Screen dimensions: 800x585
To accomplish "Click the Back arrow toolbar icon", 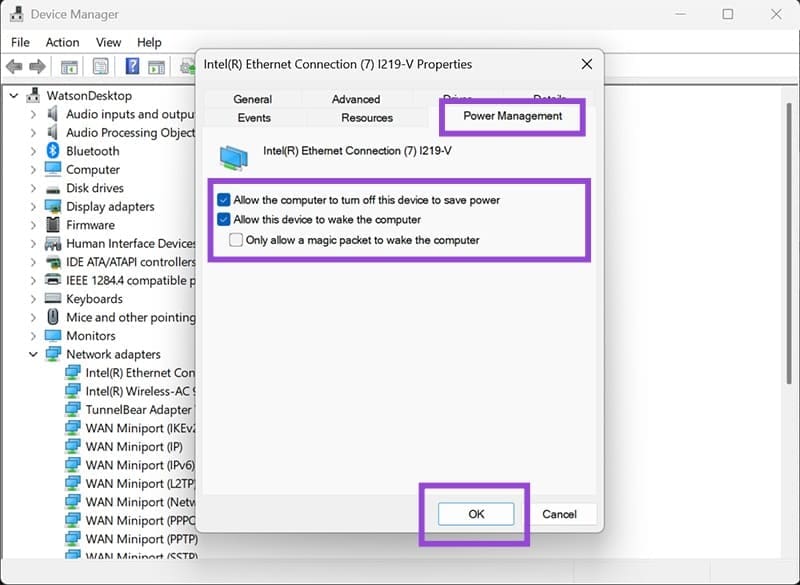I will click(x=14, y=66).
